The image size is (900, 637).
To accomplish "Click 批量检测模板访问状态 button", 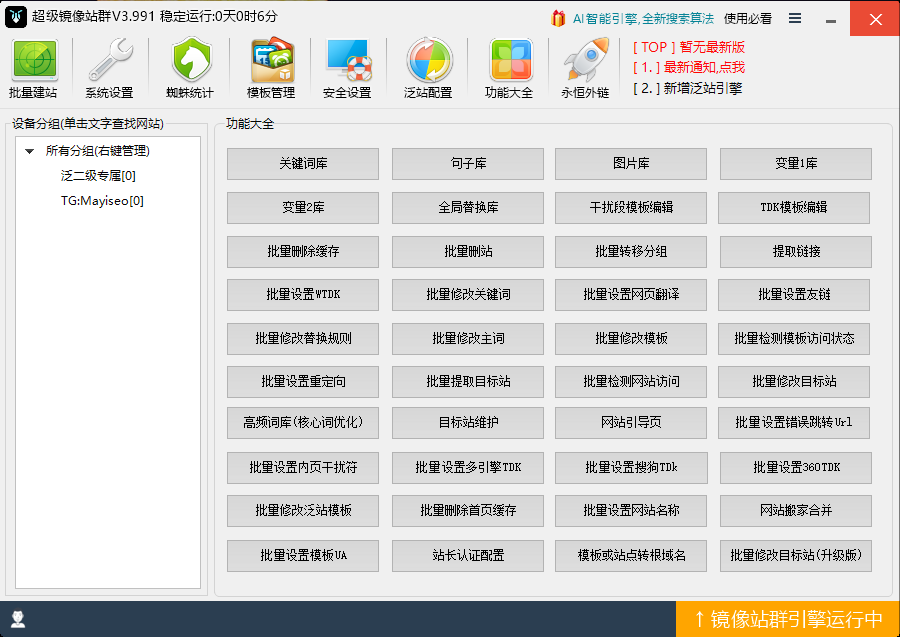I will pos(794,339).
